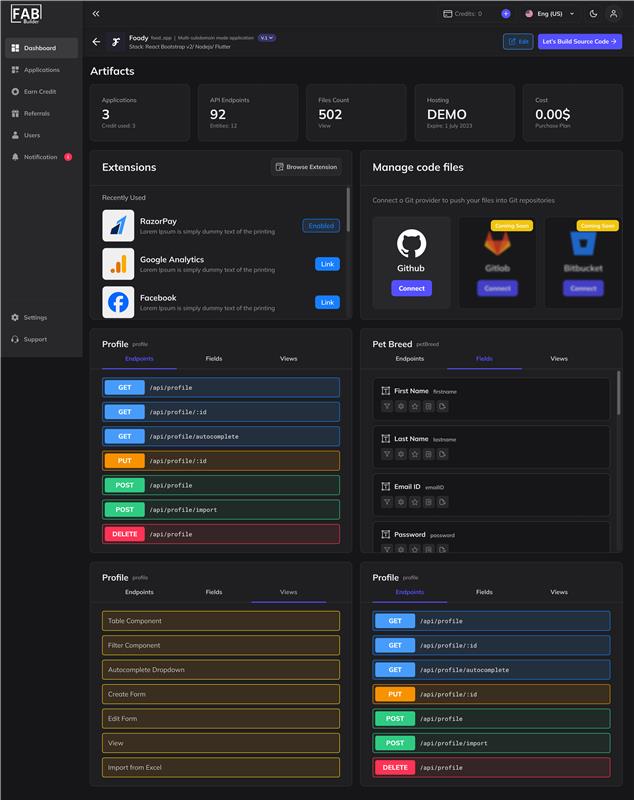Open Notification in the sidebar
The height and width of the screenshot is (800, 634).
click(41, 157)
